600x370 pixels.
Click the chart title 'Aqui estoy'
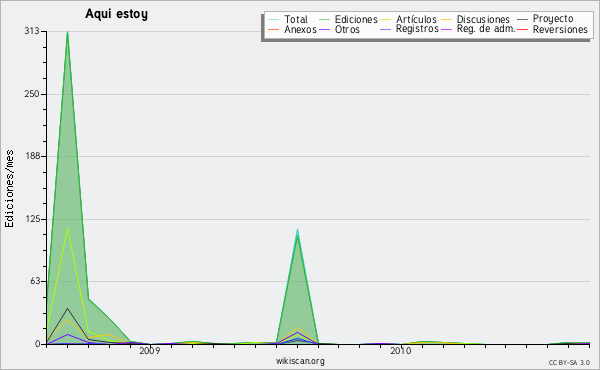(x=116, y=14)
